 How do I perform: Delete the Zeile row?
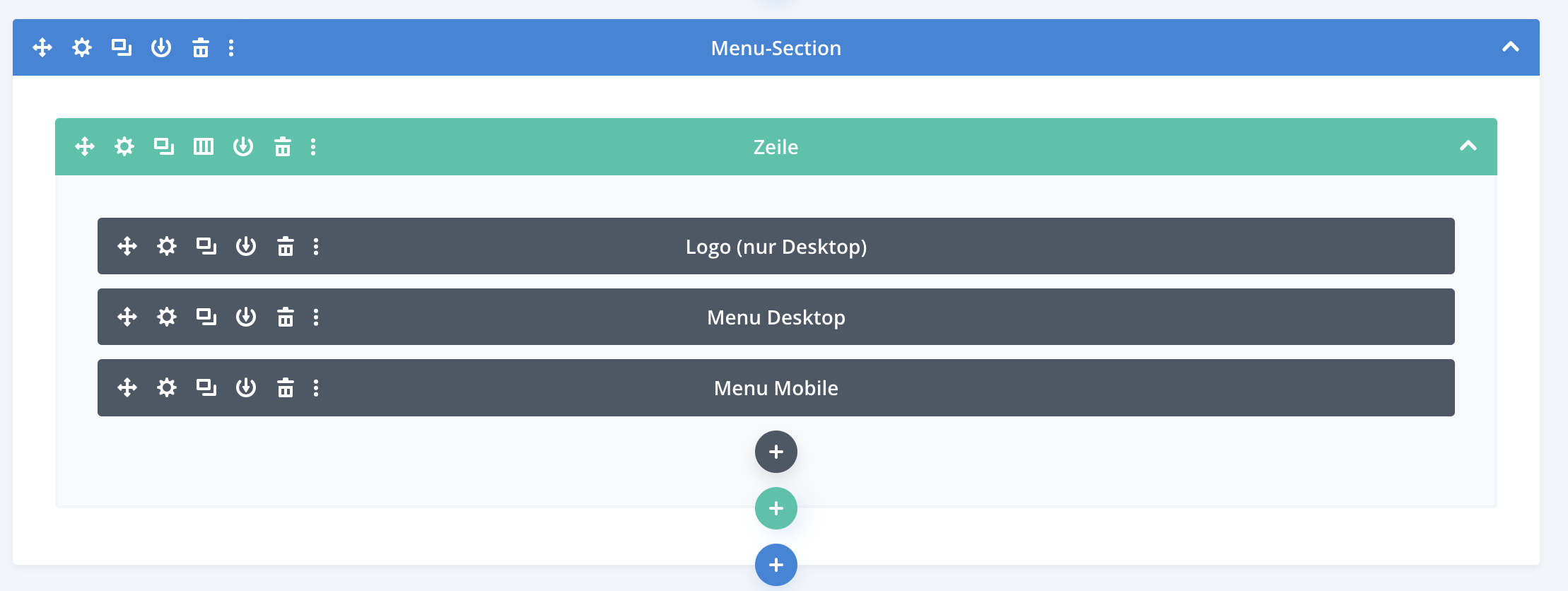pyautogui.click(x=283, y=146)
